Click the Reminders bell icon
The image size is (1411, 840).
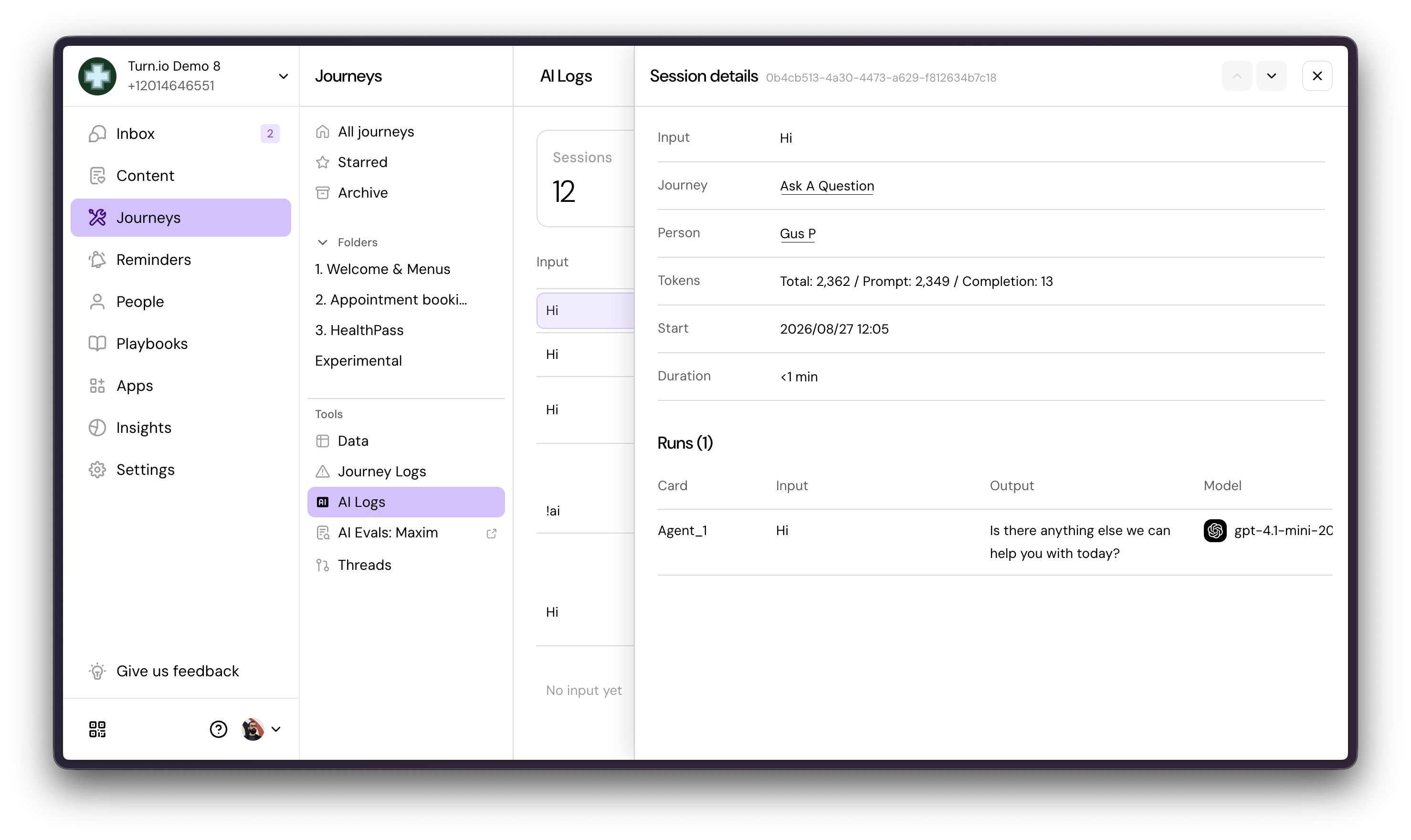[x=97, y=259]
